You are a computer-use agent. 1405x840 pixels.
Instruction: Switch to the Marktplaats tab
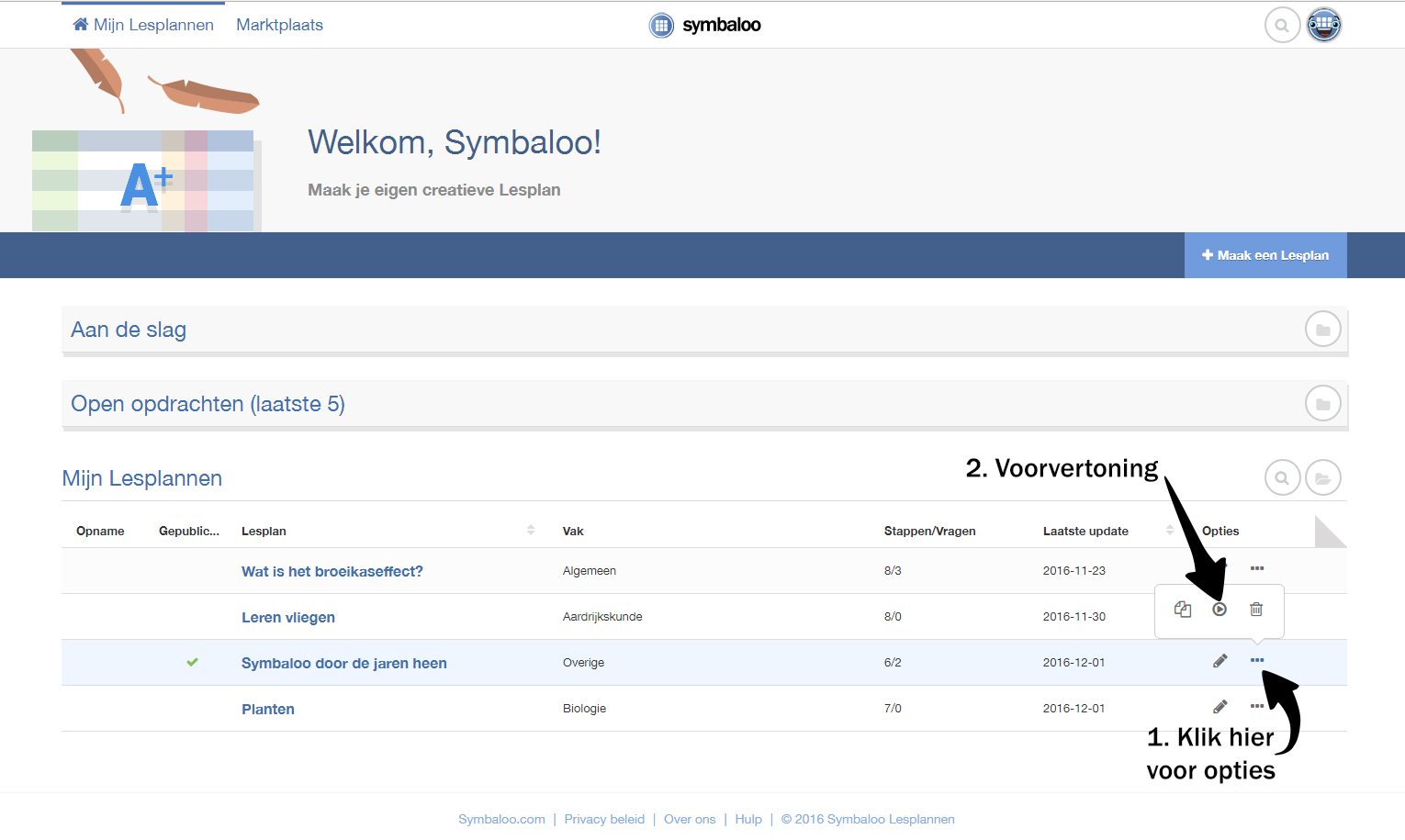pyautogui.click(x=280, y=25)
